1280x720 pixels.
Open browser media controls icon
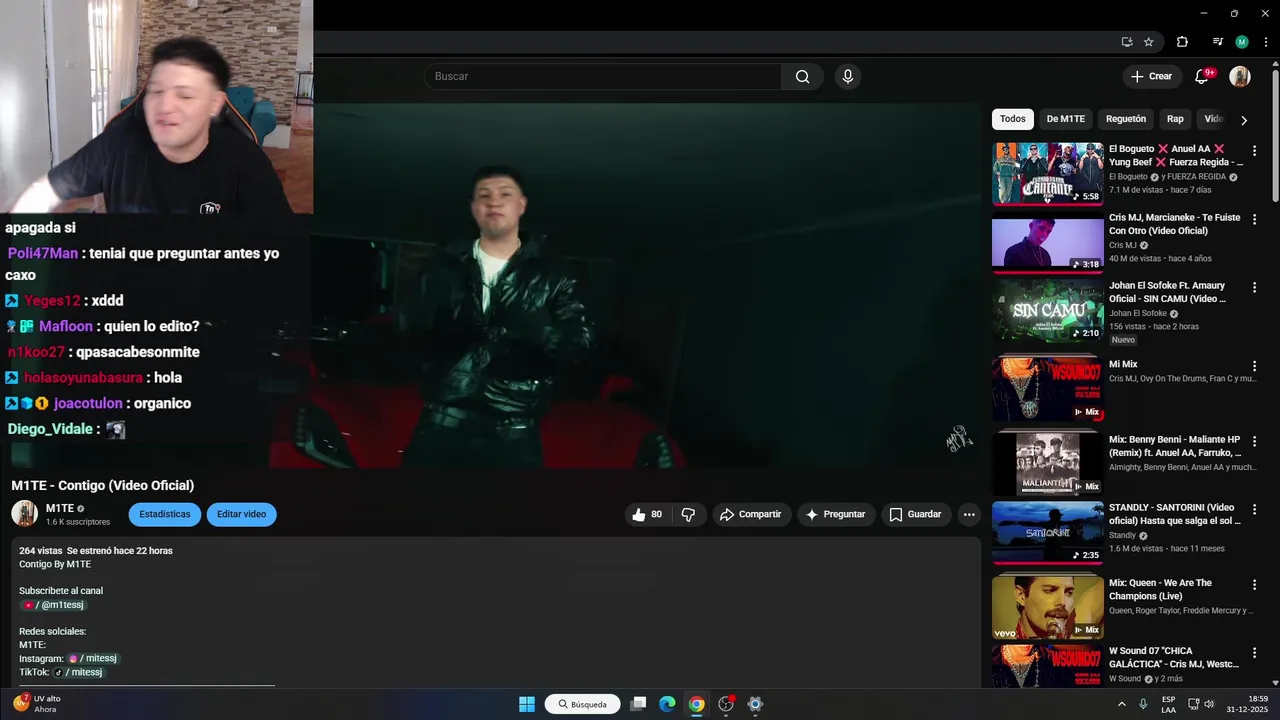pos(1217,42)
